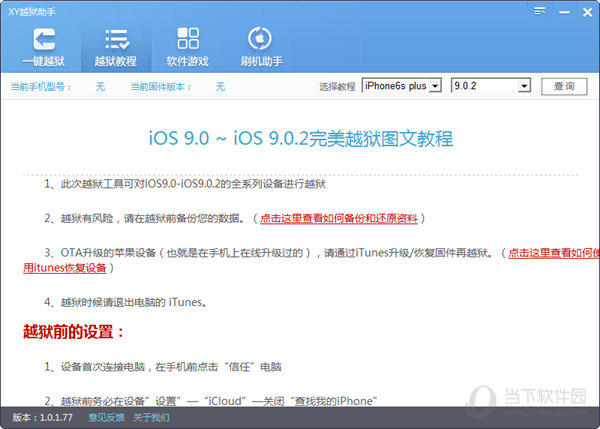This screenshot has width=600, height=429.
Task: Click the line about iCloud 查找我的iPhone
Action: click(211, 401)
